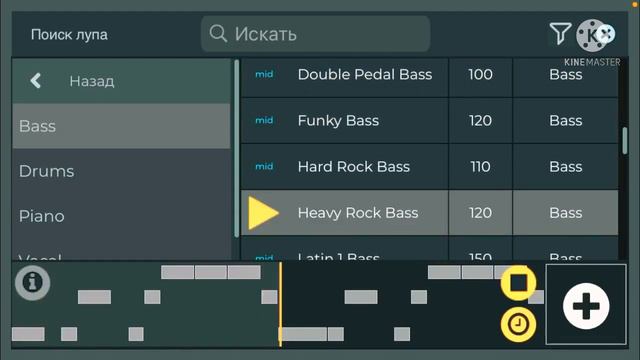This screenshot has width=640, height=360.
Task: Click Bass type cell in Hard Rock Bass row
Action: tap(565, 167)
